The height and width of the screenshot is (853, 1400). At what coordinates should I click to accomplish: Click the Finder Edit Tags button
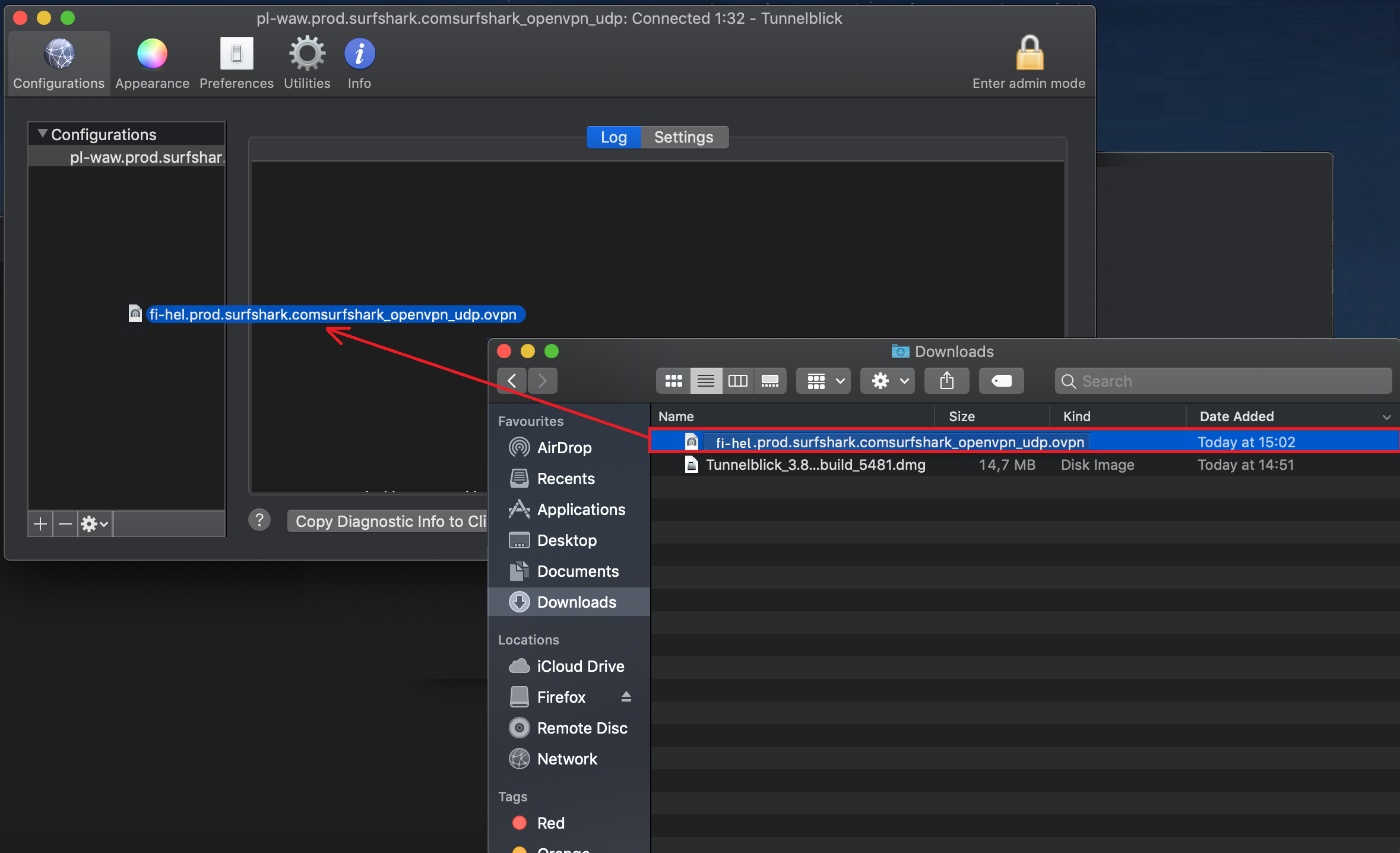1002,381
